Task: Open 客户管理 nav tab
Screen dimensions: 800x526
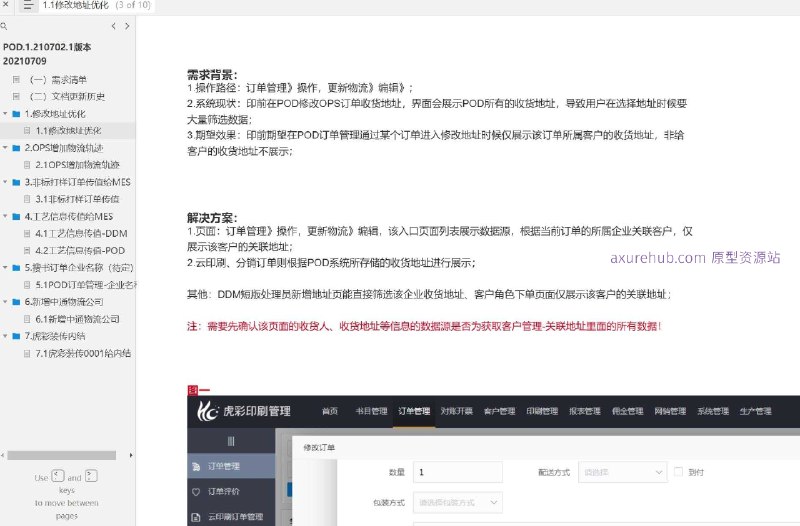Action: (x=499, y=411)
